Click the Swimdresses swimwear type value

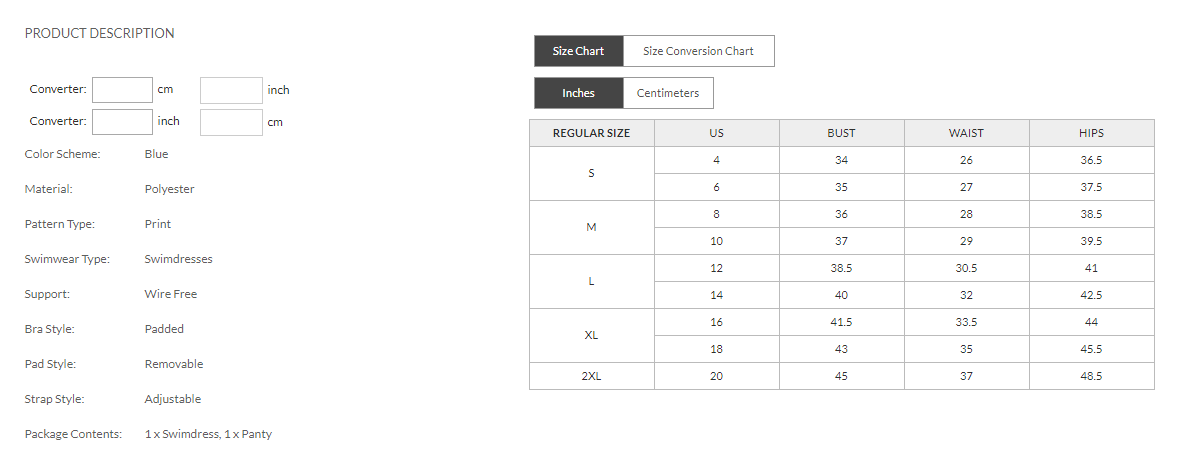178,259
